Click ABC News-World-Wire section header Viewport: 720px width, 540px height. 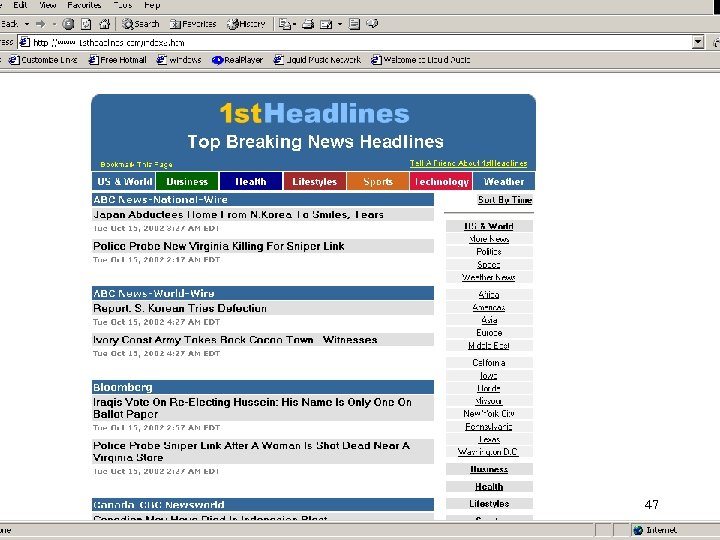(263, 293)
